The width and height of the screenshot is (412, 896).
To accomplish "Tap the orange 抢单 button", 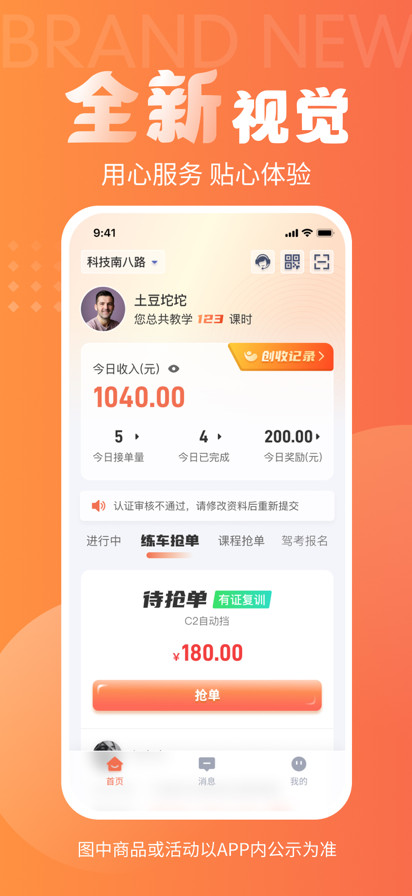I will 207,695.
